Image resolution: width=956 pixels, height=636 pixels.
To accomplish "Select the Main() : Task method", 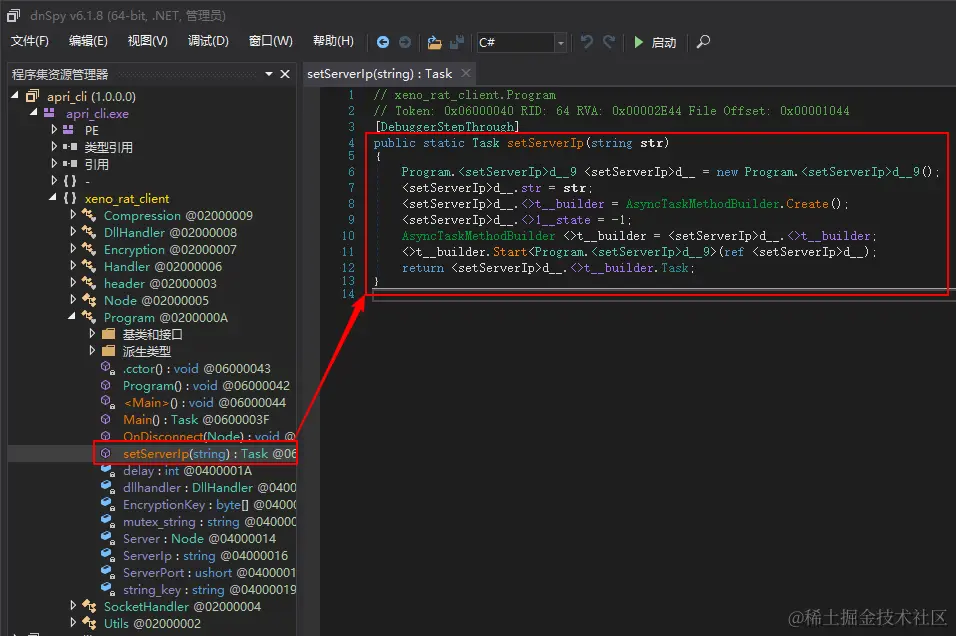I will click(196, 420).
